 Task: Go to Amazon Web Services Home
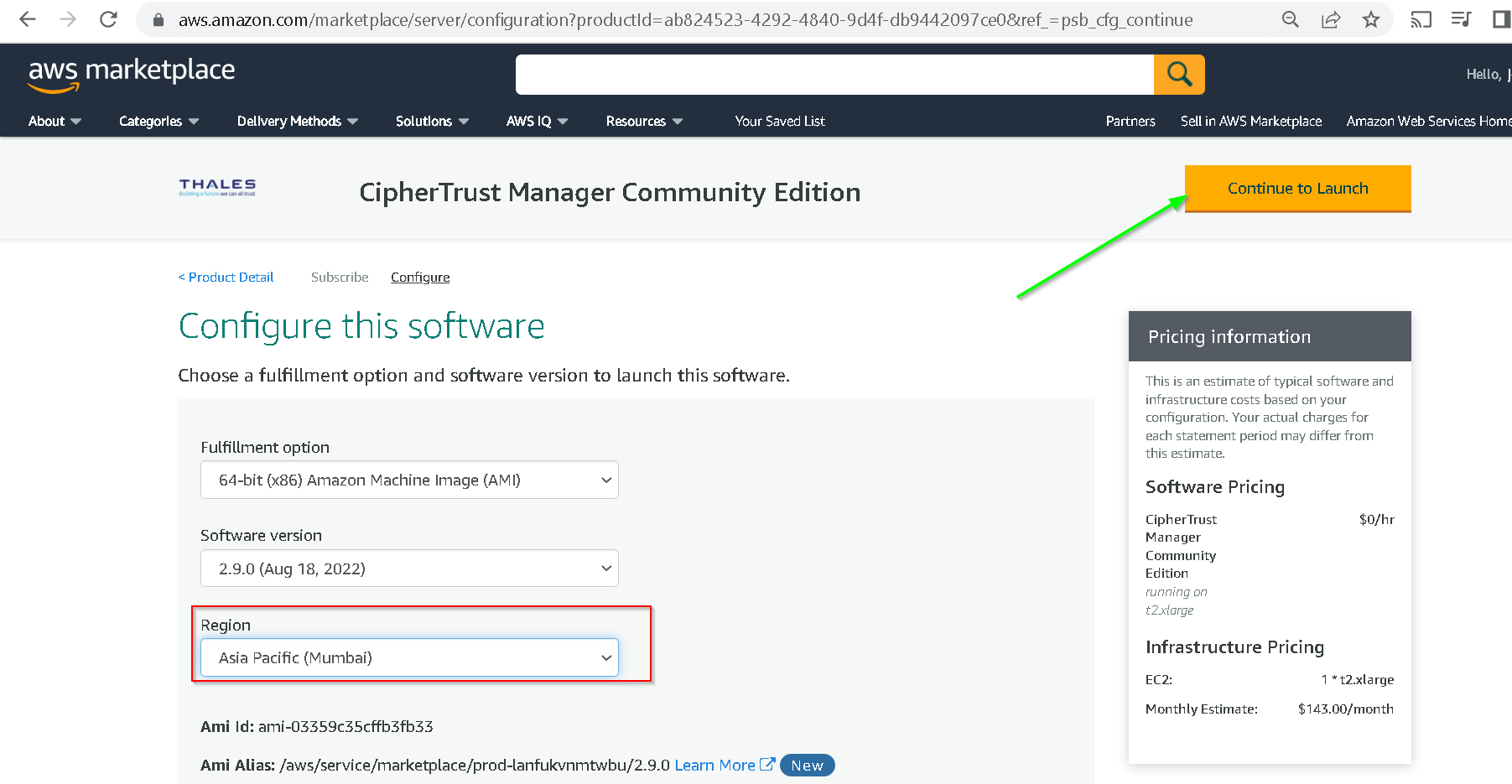point(1428,121)
